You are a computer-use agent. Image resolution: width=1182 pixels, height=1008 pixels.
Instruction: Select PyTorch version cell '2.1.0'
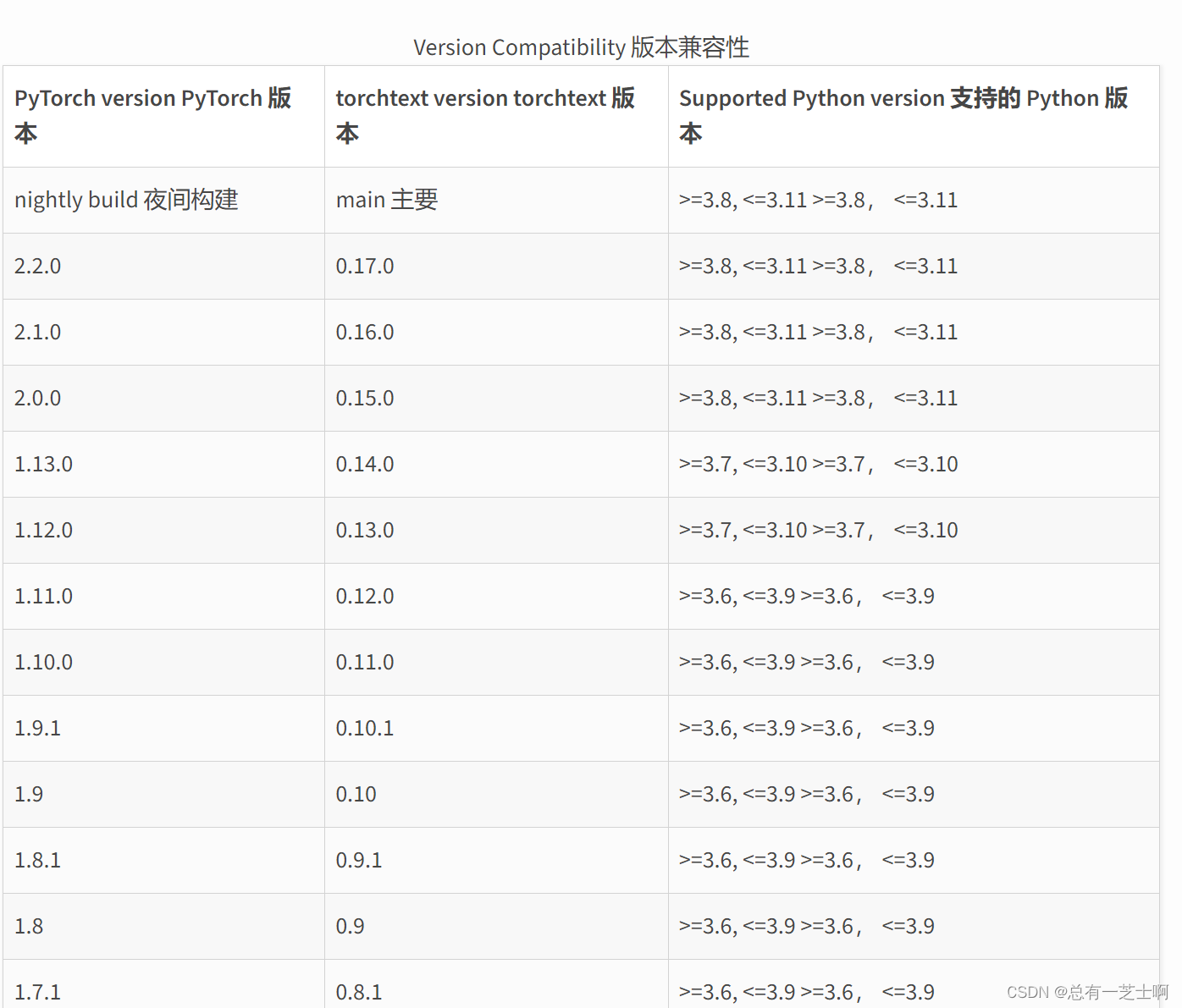[x=164, y=333]
